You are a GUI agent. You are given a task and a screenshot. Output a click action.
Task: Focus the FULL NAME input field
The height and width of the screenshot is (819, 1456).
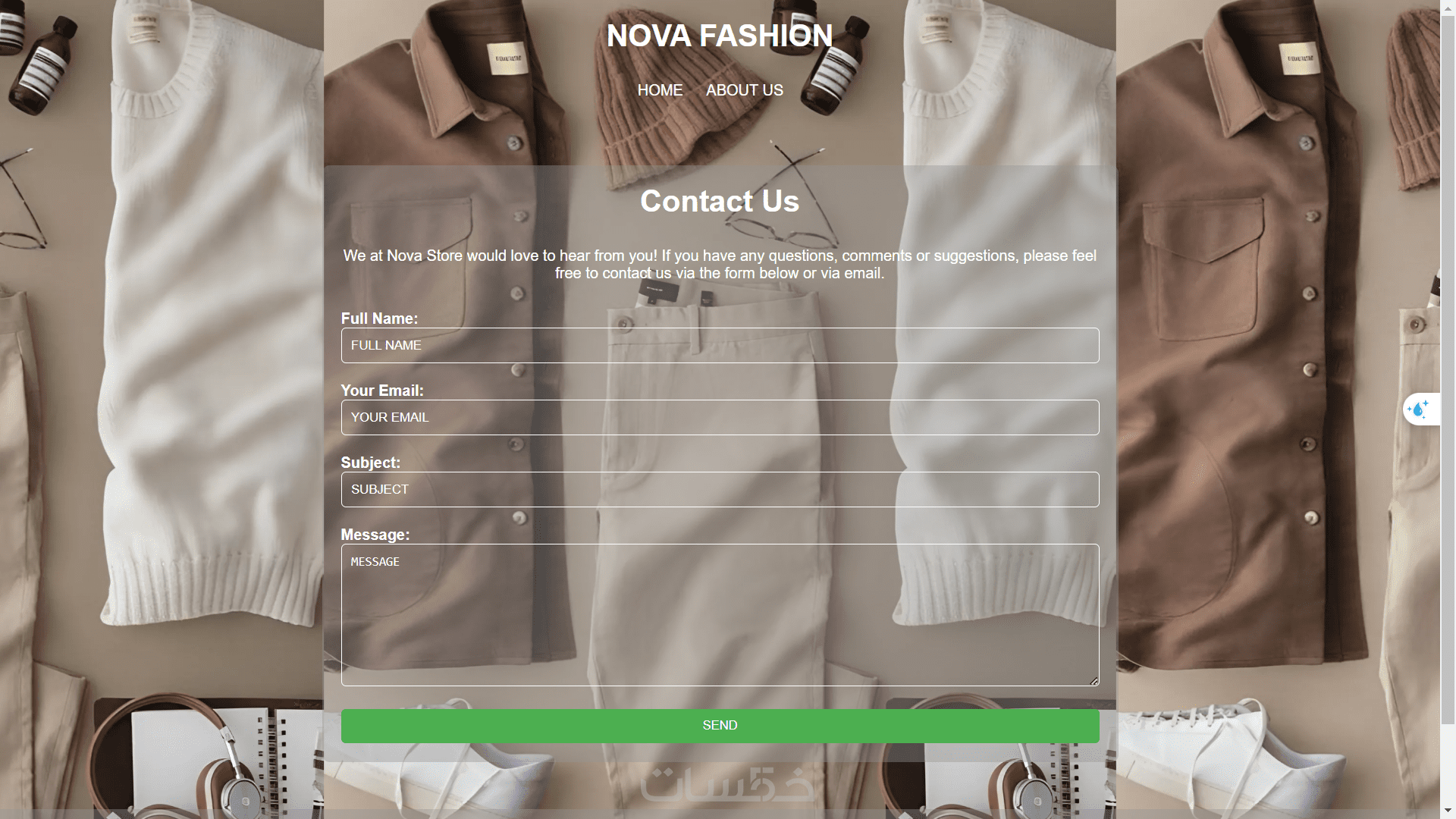point(720,345)
